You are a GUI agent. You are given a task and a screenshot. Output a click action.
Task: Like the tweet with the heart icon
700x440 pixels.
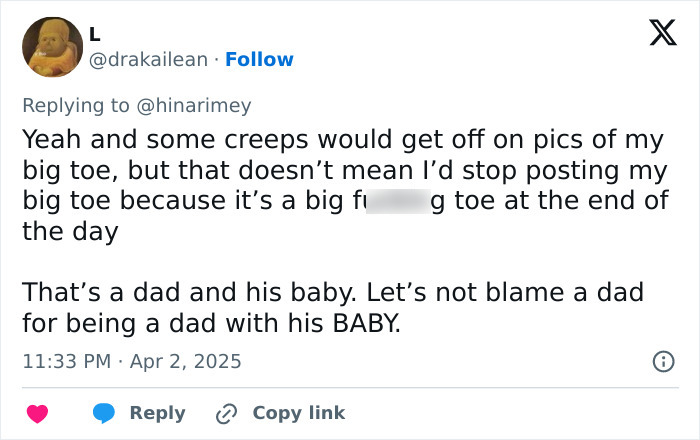[37, 413]
